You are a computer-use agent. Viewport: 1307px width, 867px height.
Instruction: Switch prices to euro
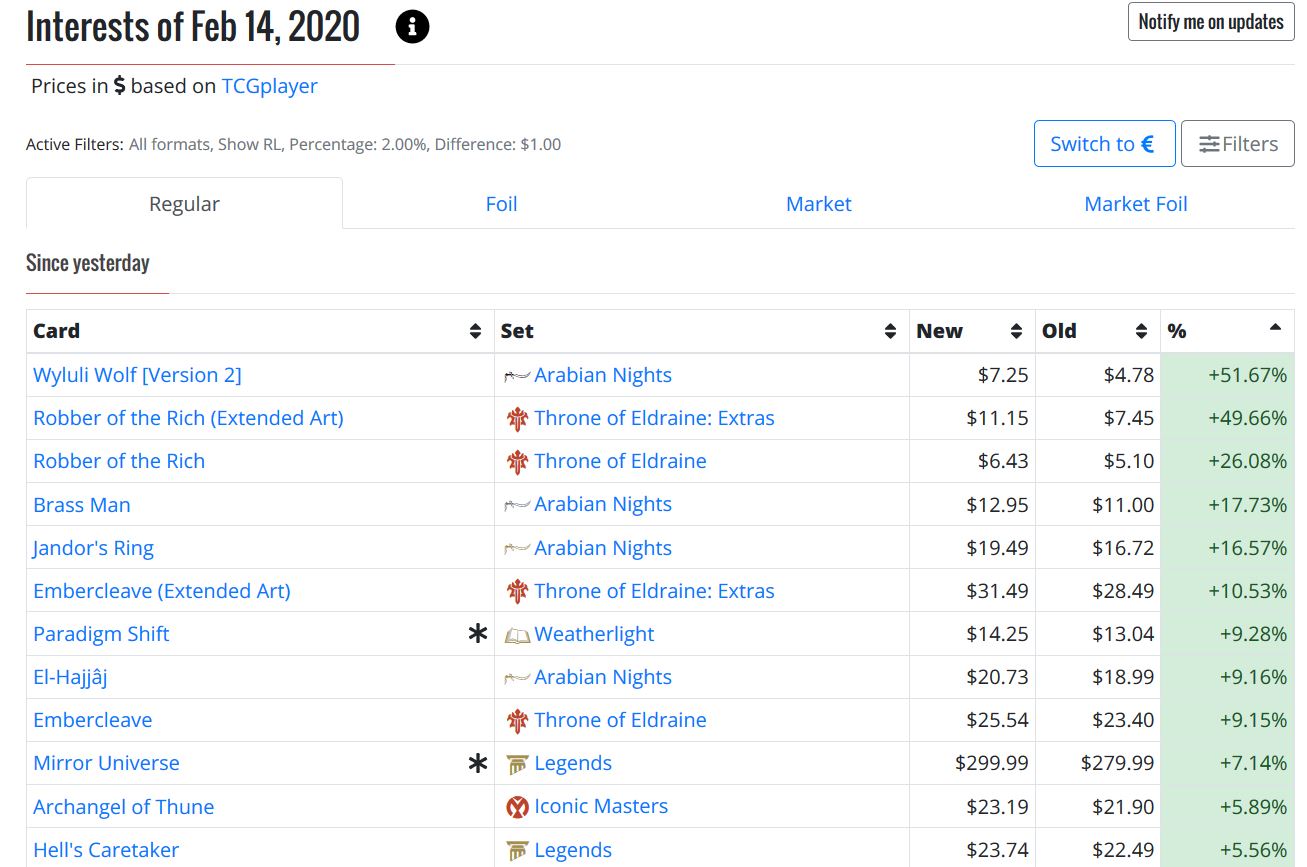click(x=1103, y=144)
